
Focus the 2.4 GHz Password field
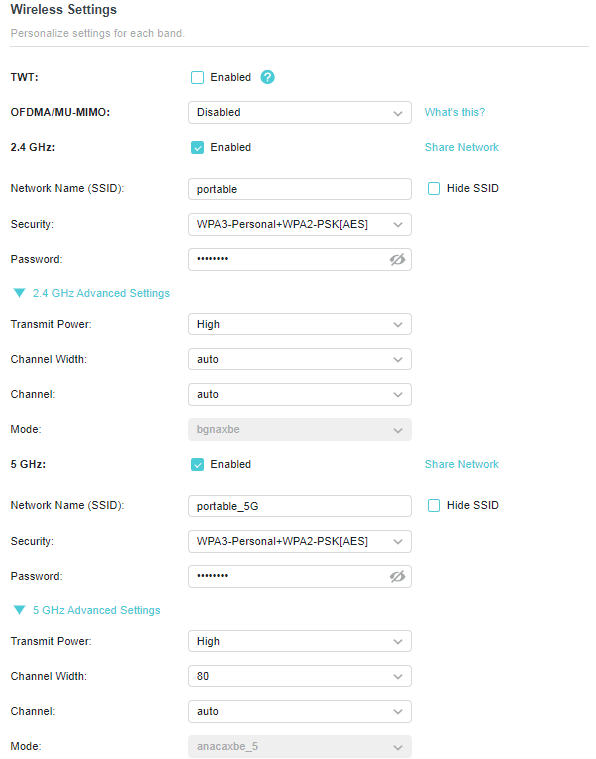tap(300, 259)
